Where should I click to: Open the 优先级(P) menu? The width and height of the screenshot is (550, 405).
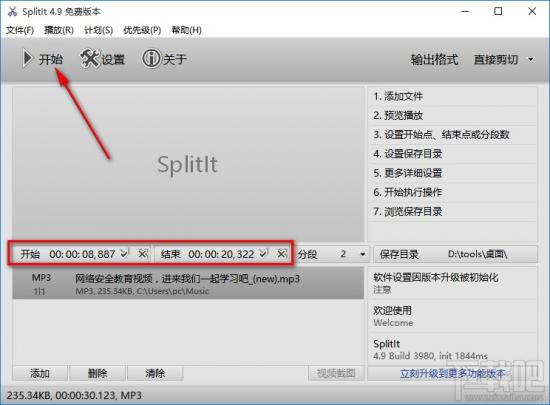tap(142, 30)
